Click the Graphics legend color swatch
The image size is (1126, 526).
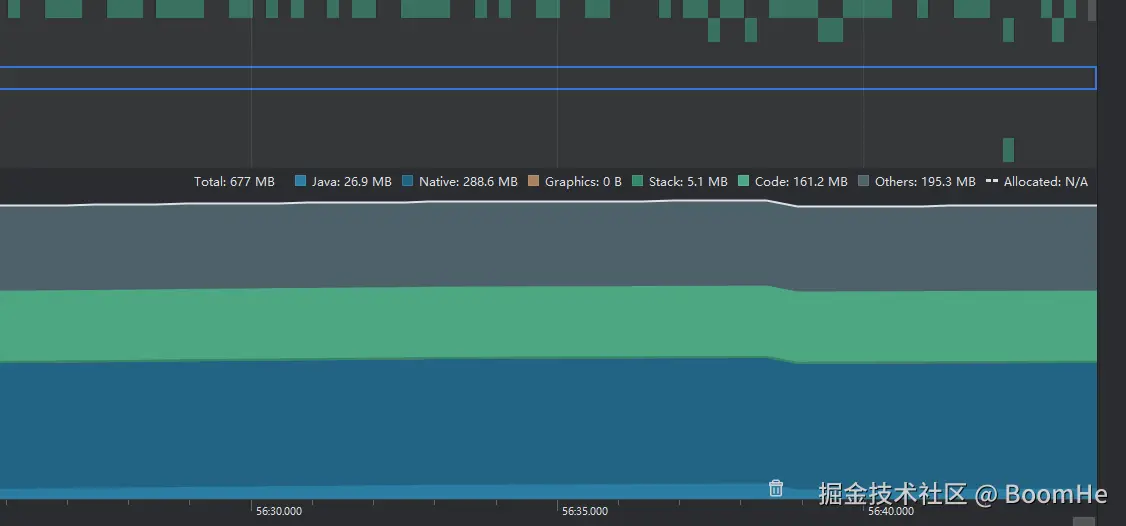point(534,181)
